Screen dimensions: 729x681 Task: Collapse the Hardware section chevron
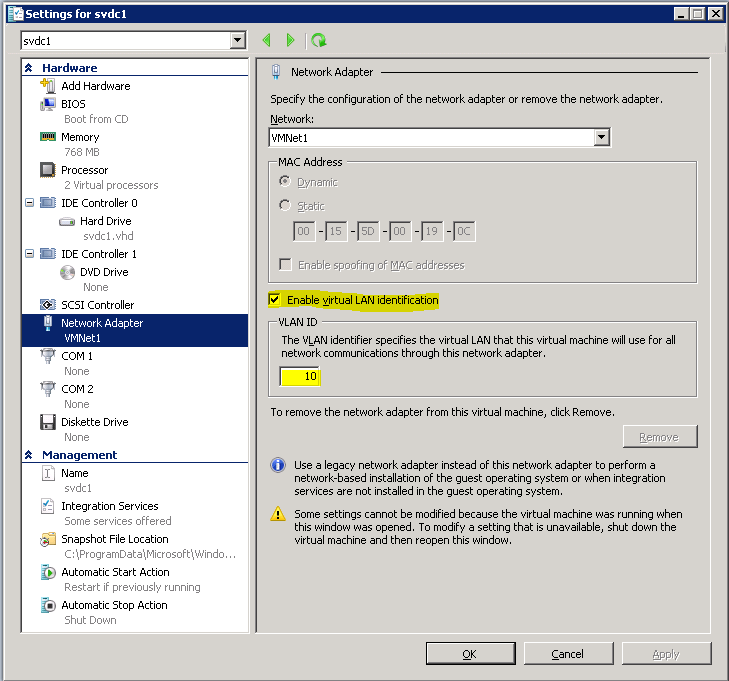tap(28, 68)
